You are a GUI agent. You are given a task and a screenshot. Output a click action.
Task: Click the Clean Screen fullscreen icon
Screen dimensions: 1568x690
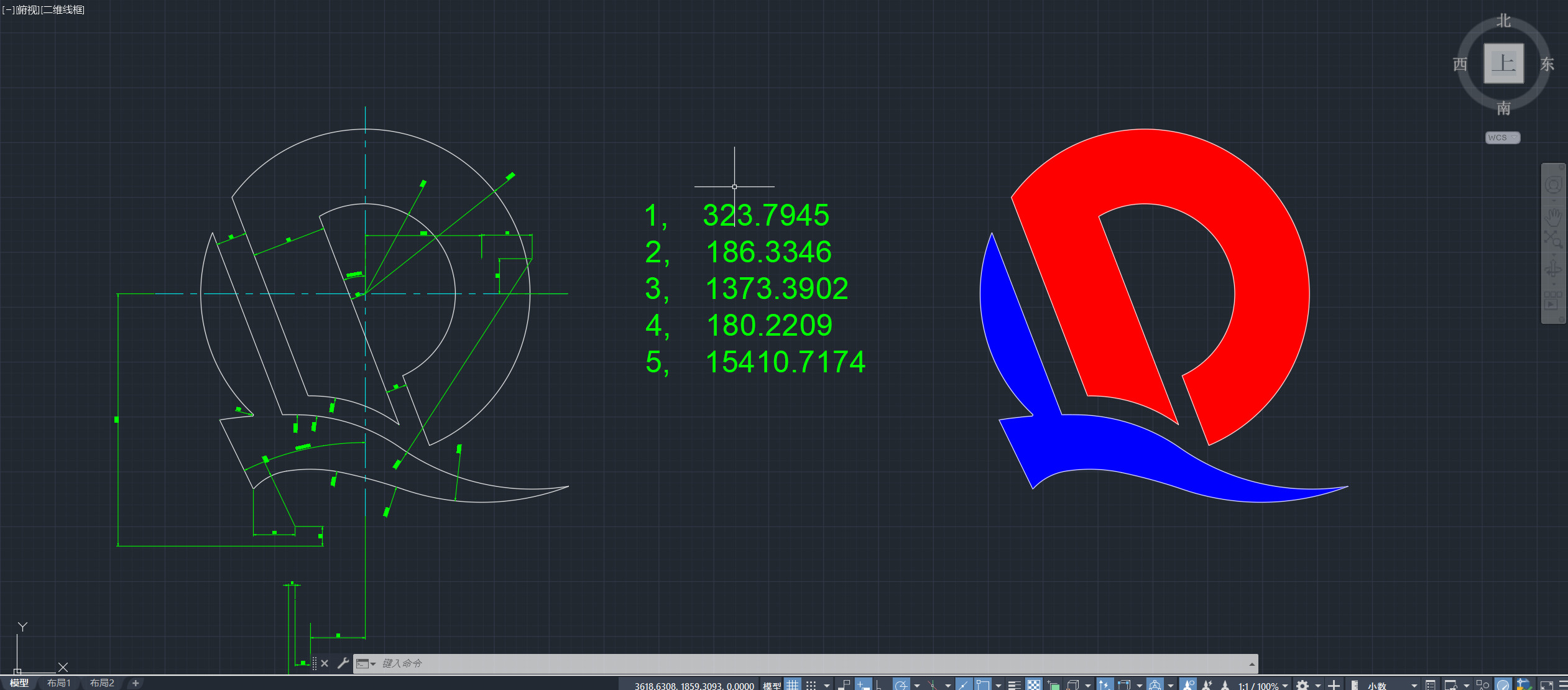tap(1547, 685)
